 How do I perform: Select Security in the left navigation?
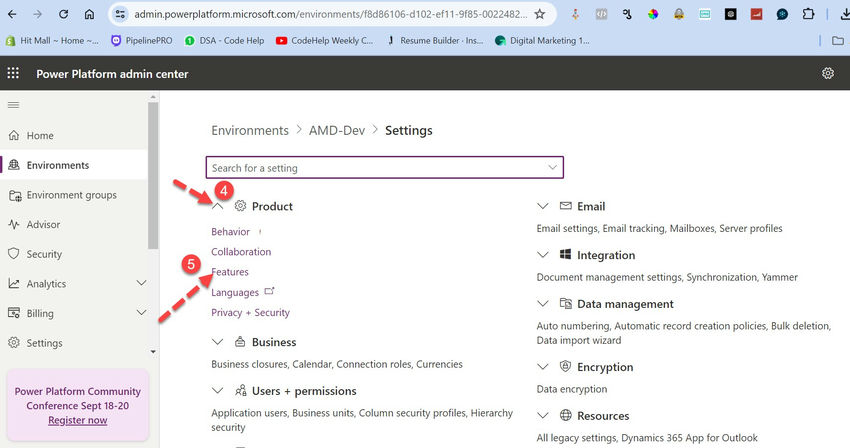coord(44,254)
